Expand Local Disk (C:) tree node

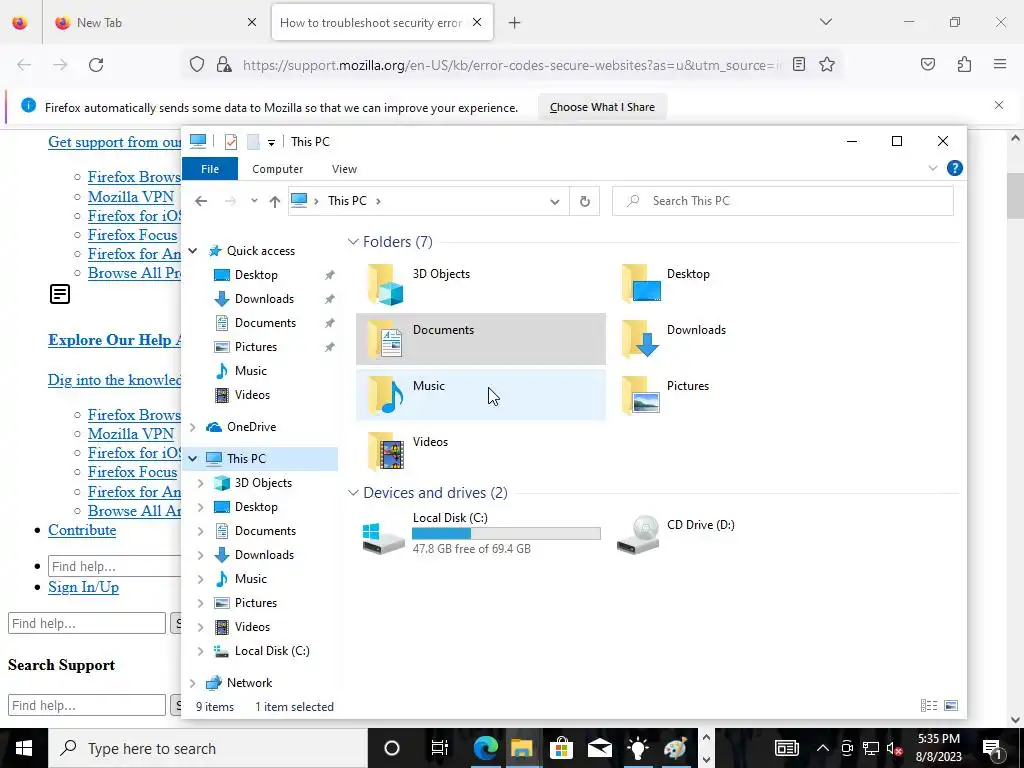(x=200, y=650)
